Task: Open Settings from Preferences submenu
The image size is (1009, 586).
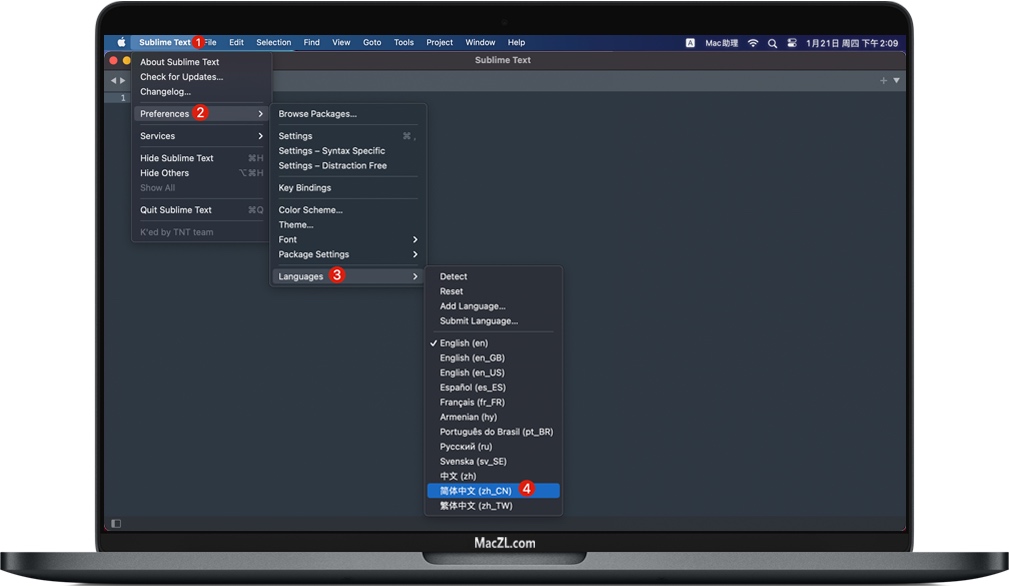Action: tap(347, 136)
